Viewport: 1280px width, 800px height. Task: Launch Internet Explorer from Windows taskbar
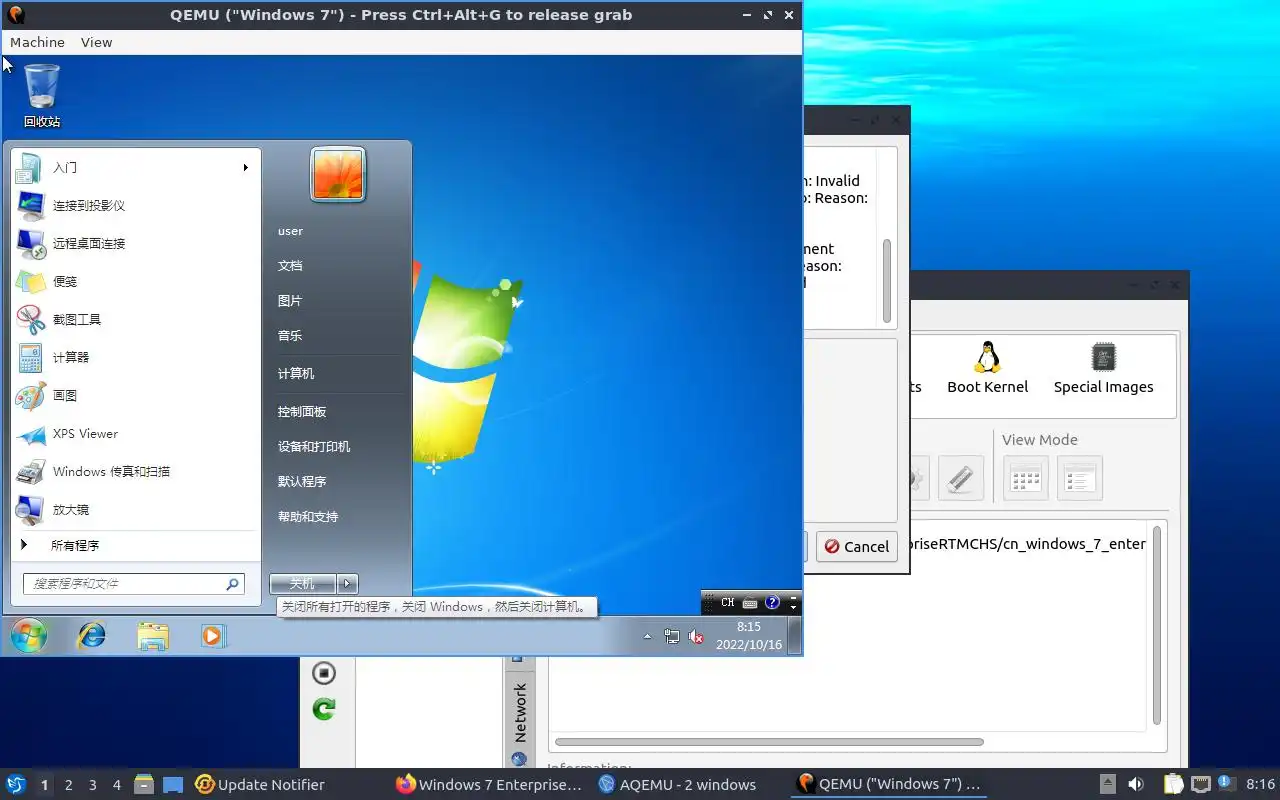(92, 635)
